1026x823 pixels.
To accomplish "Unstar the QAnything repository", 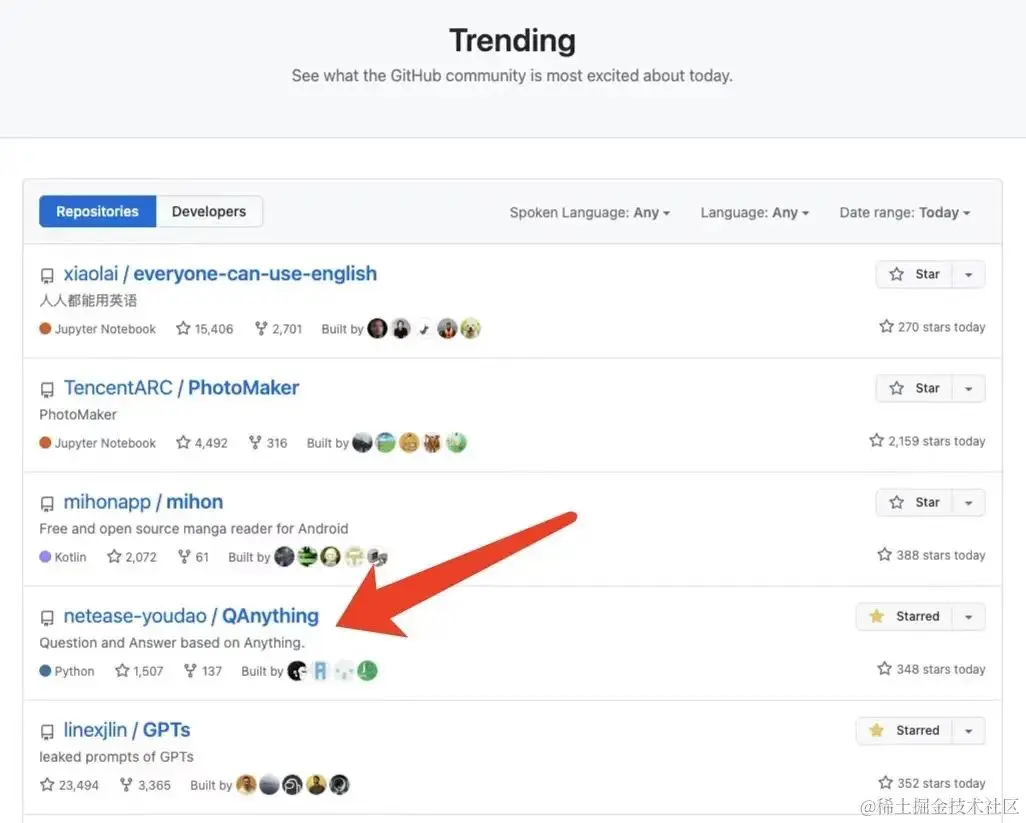I will click(904, 616).
